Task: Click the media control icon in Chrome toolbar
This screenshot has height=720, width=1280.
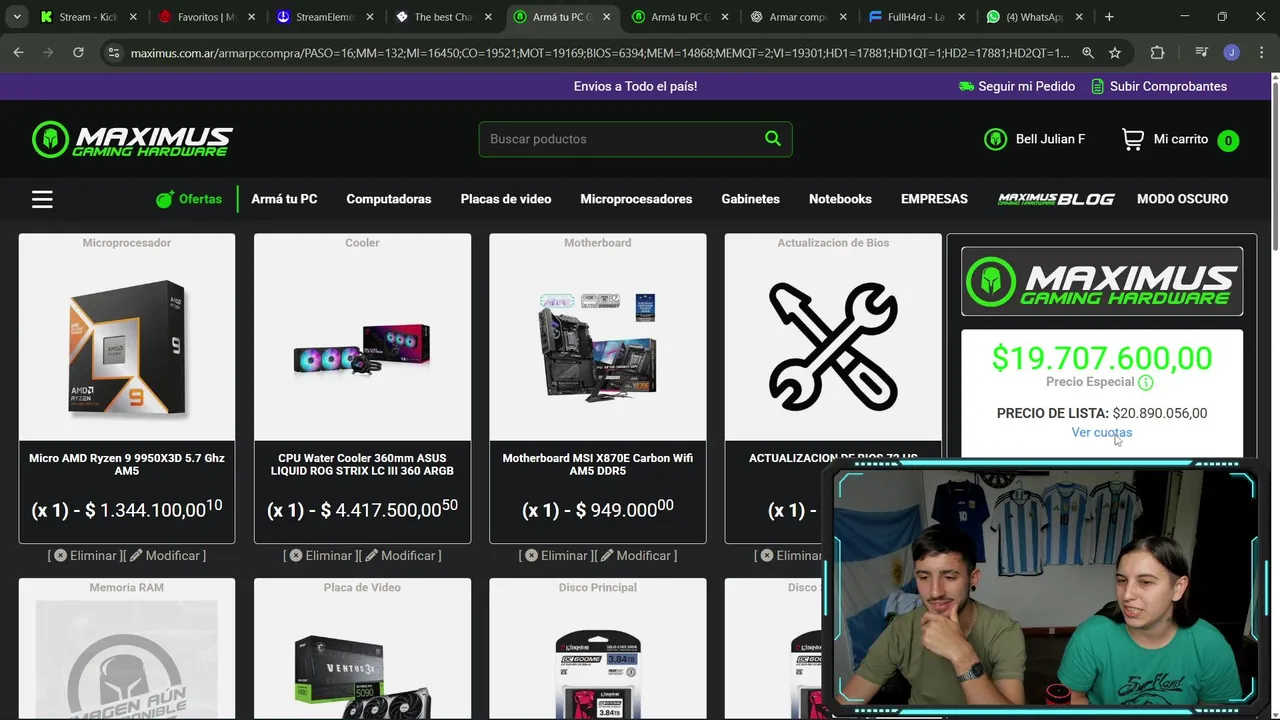Action: click(1202, 52)
